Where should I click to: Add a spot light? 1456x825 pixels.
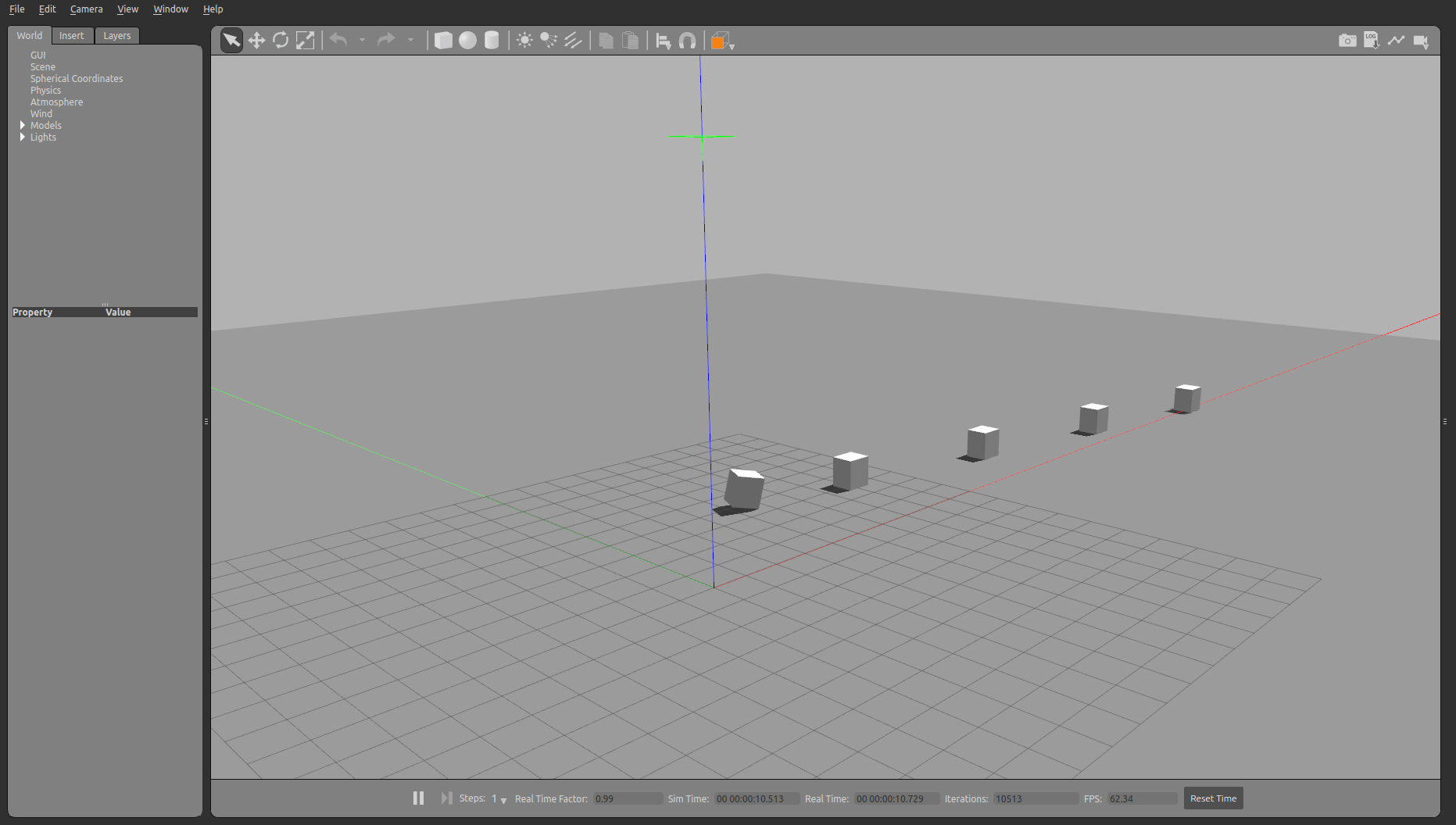click(549, 40)
